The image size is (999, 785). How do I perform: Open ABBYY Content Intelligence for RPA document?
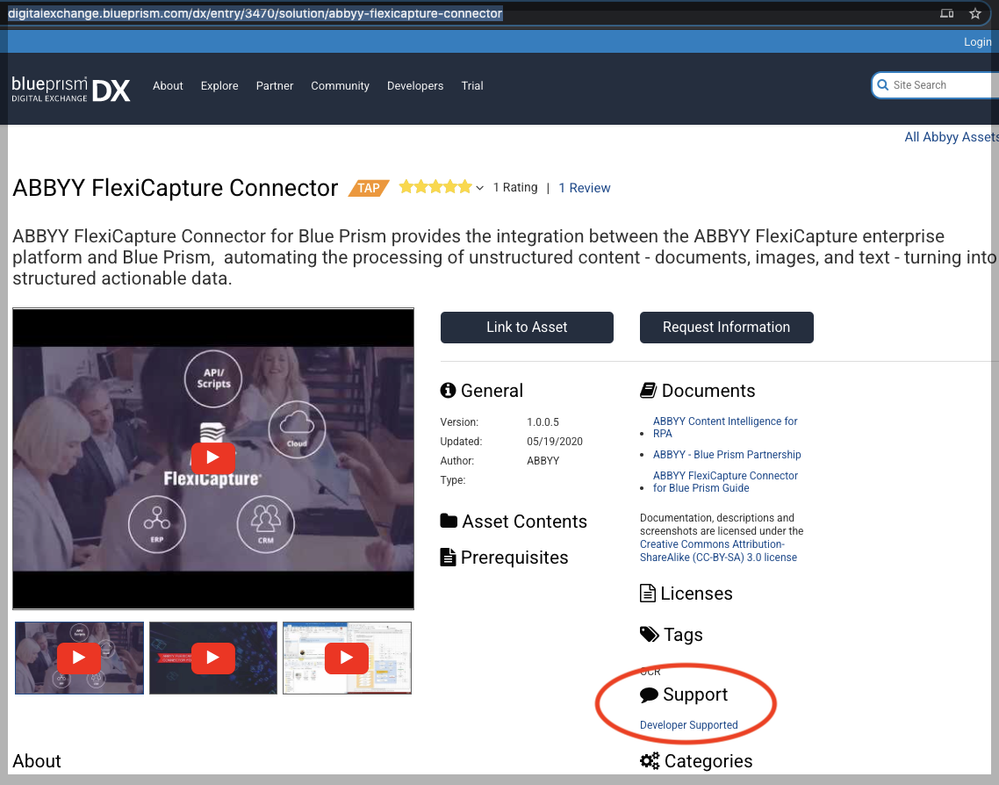[725, 428]
